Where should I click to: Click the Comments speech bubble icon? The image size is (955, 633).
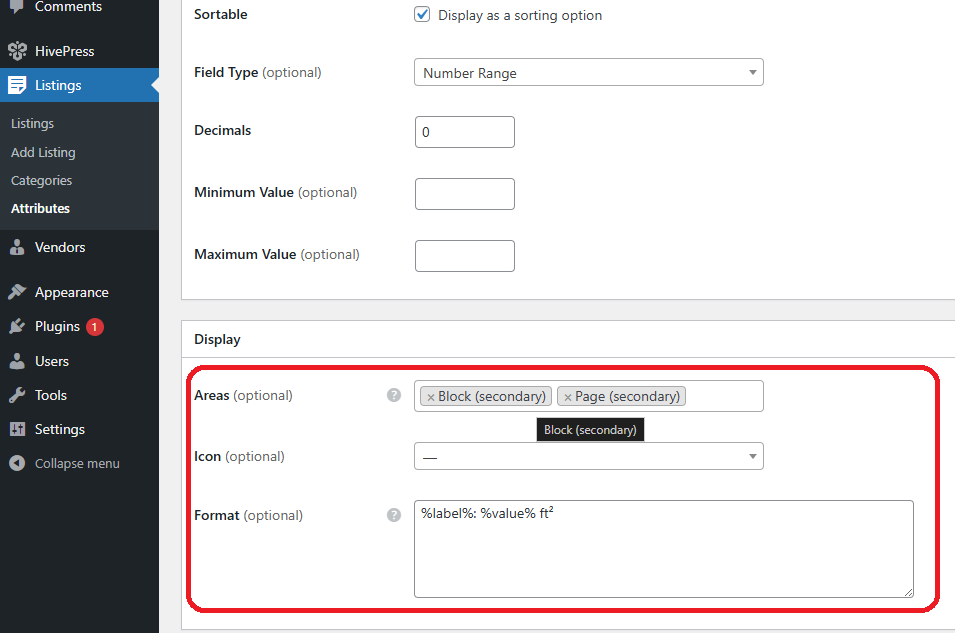pos(17,6)
